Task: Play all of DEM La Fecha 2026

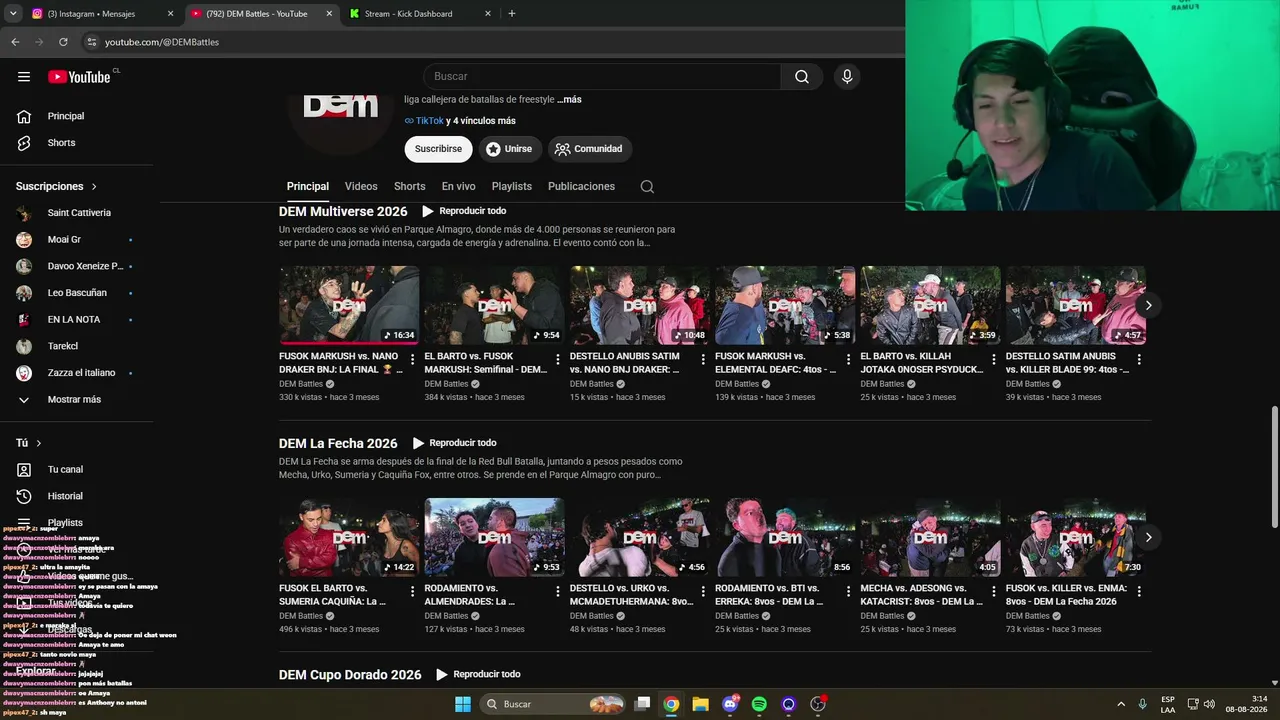Action: tap(454, 444)
